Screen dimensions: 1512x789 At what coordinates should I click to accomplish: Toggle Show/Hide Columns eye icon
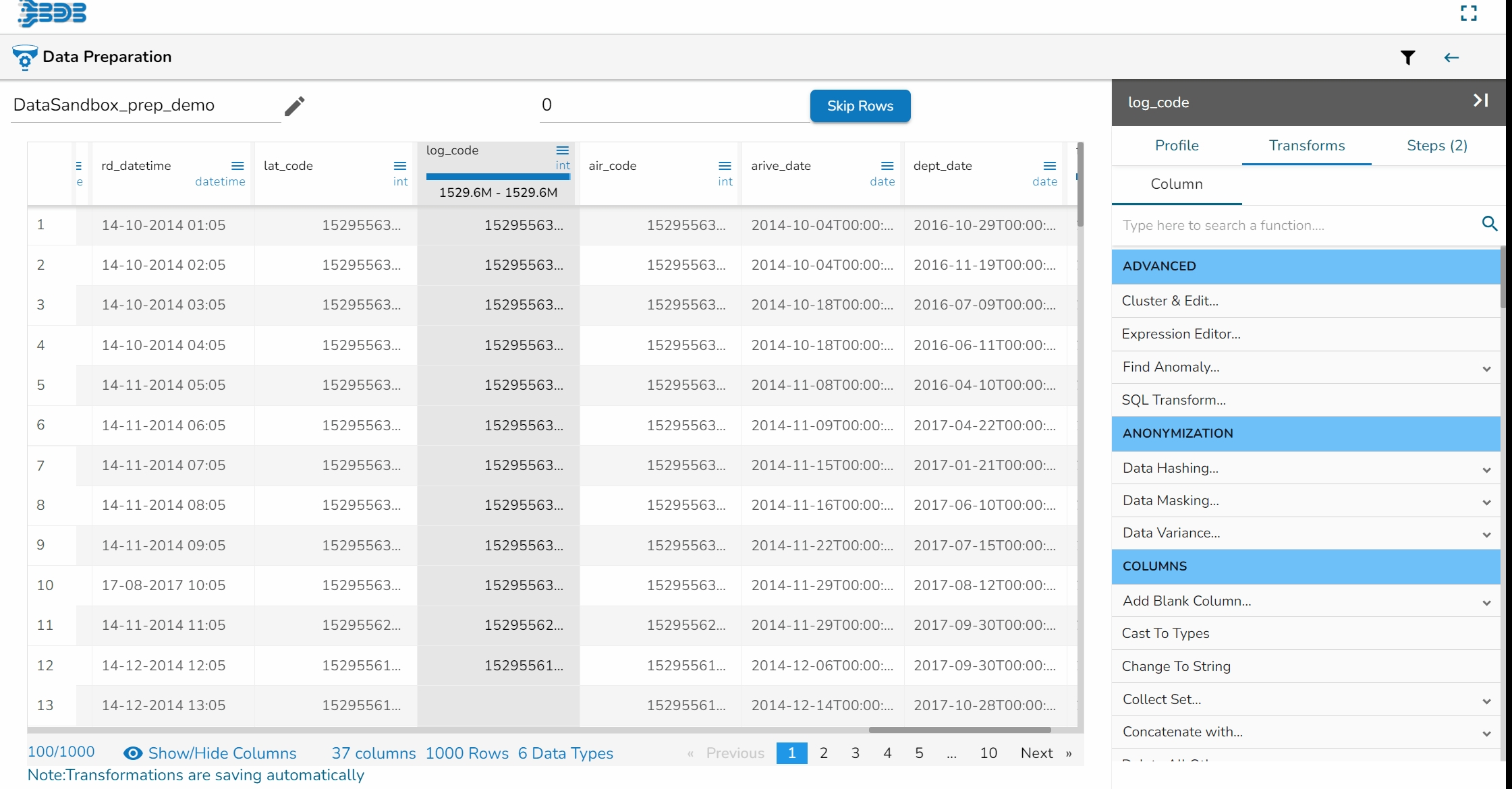point(133,753)
